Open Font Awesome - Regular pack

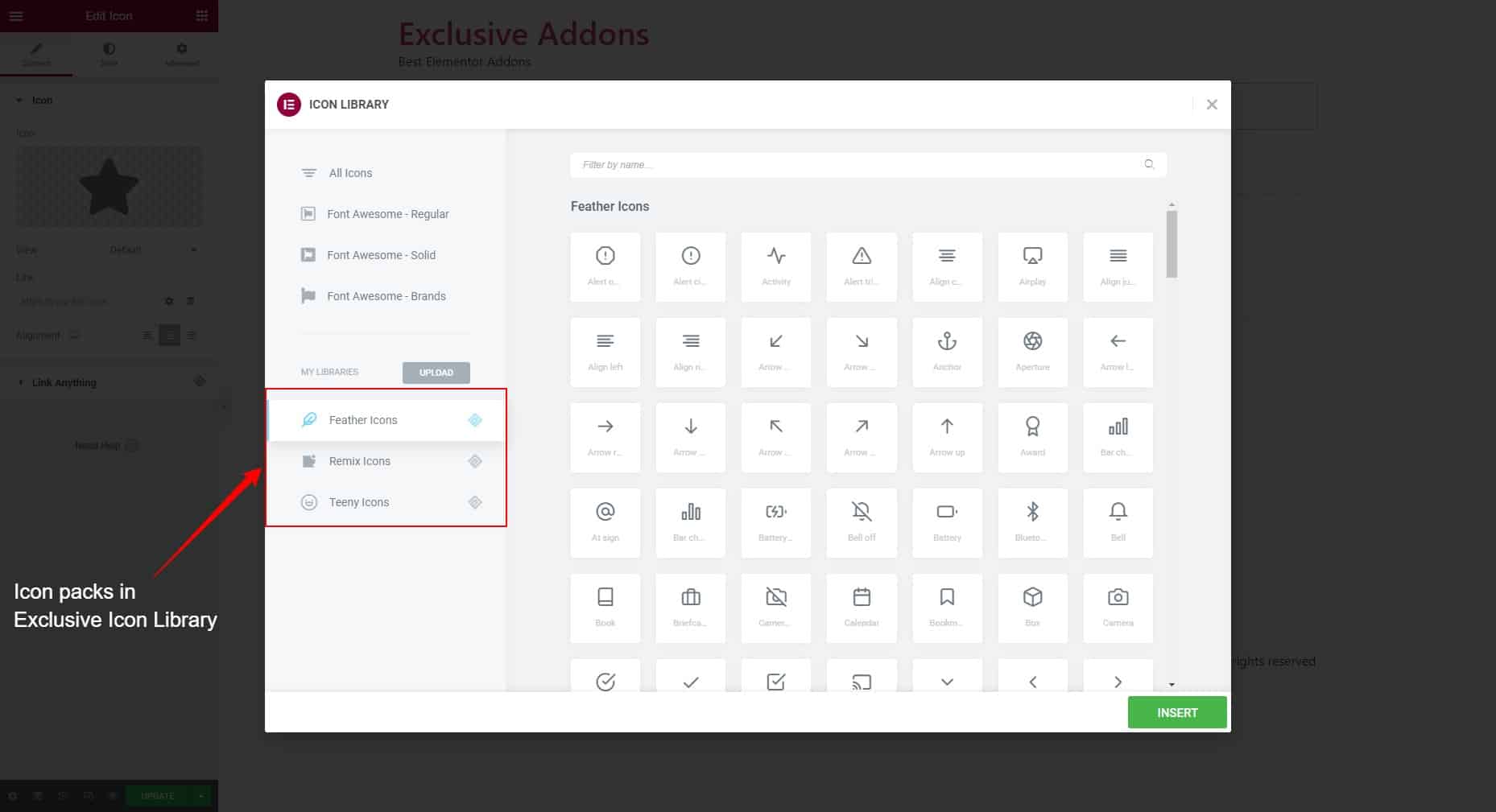coord(386,214)
